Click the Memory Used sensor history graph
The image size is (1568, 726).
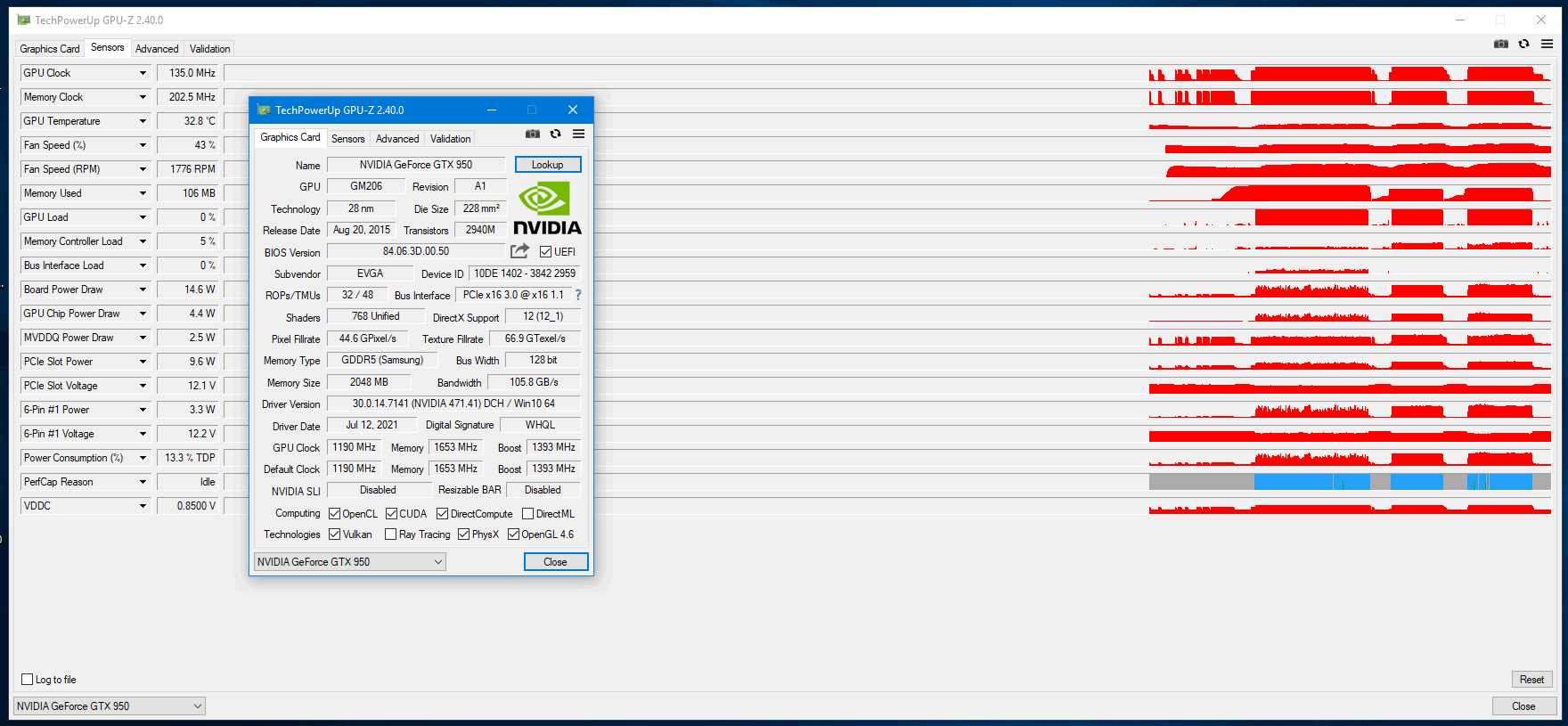coord(887,193)
